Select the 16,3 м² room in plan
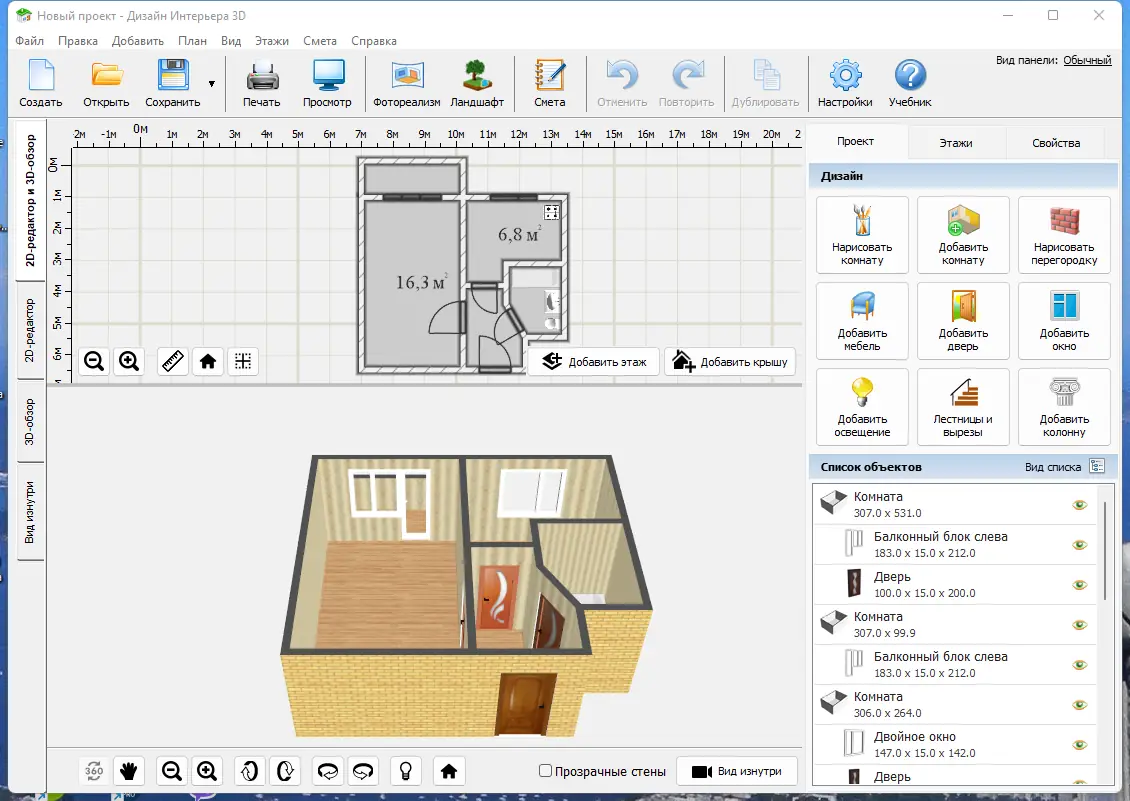This screenshot has height=801, width=1130. (411, 283)
